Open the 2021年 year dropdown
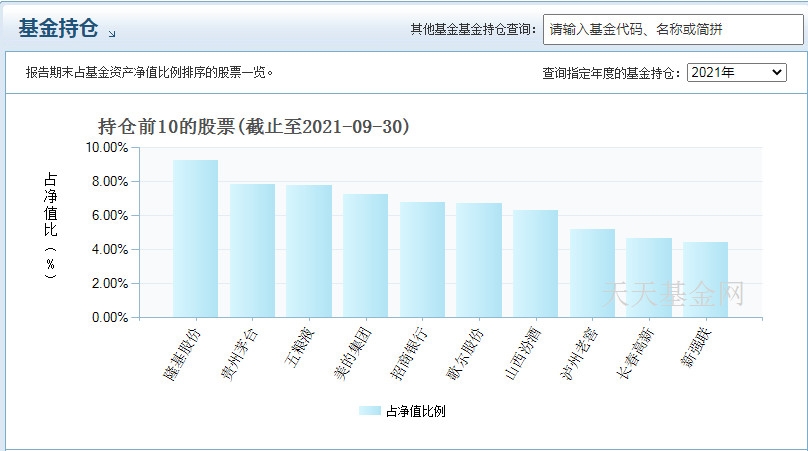Viewport: 808px width, 451px height. coord(737,73)
